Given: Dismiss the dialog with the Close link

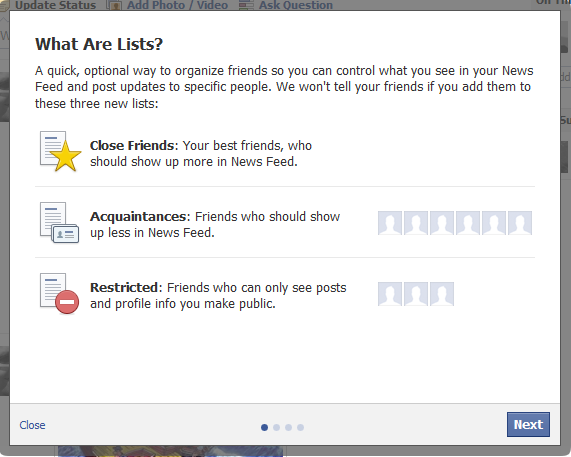Looking at the screenshot, I should tap(32, 425).
